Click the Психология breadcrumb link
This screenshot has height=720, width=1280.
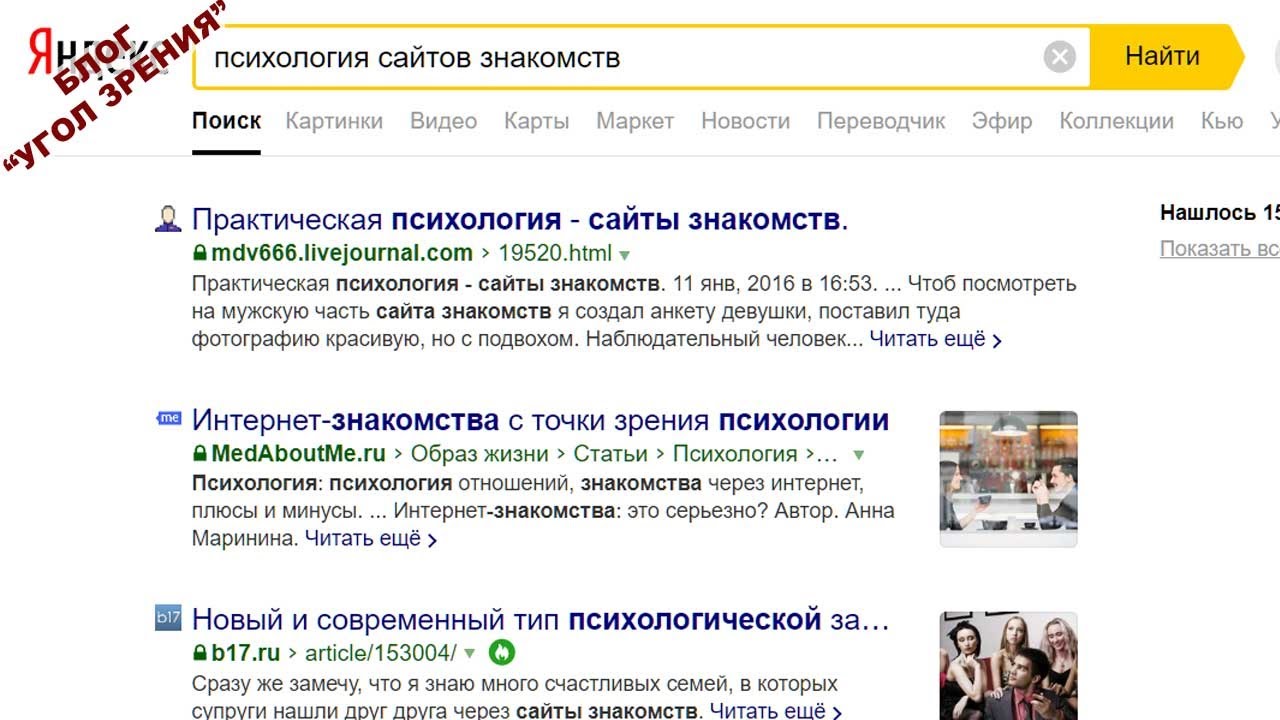click(735, 453)
